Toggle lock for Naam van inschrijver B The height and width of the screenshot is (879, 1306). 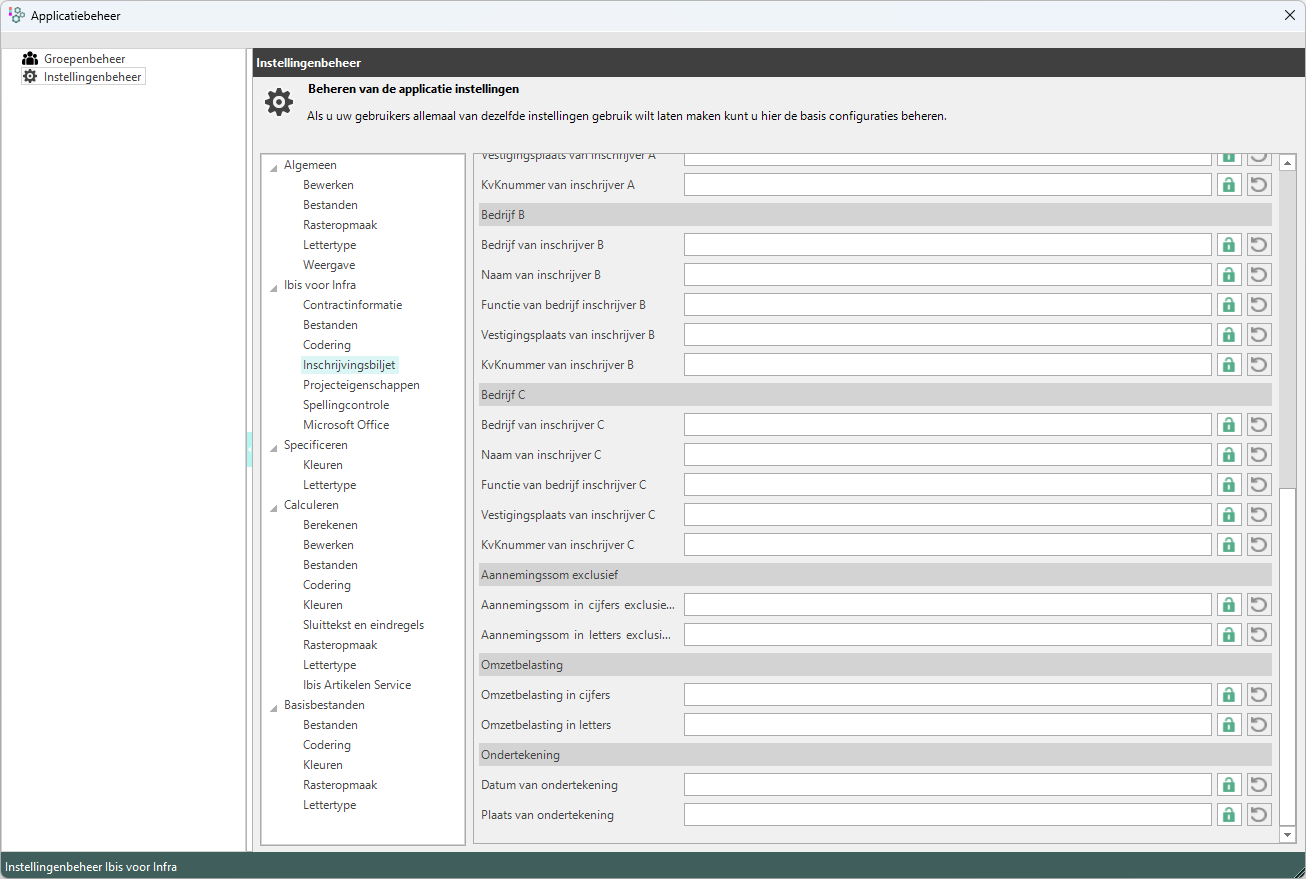coord(1229,275)
